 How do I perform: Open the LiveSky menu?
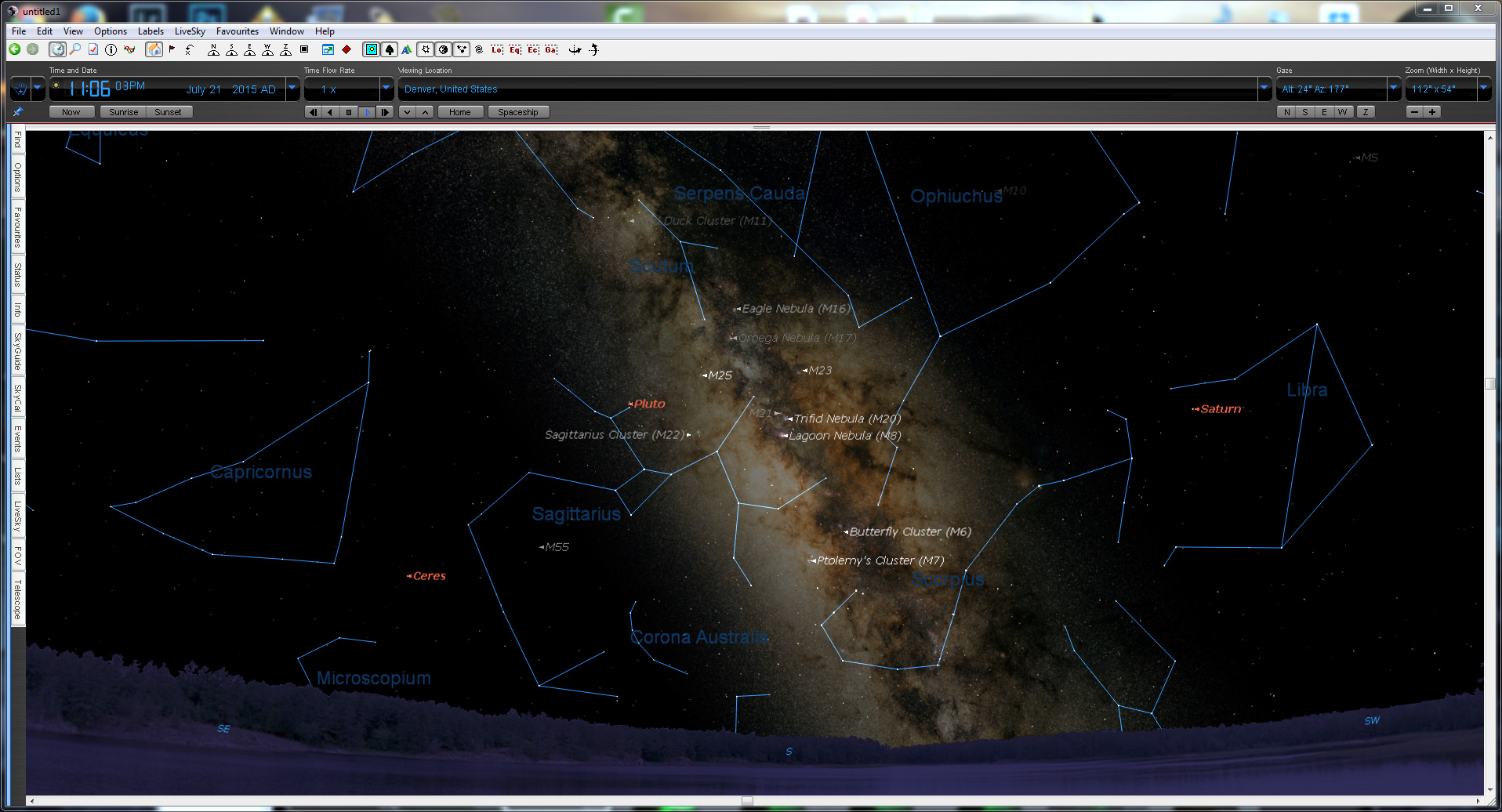click(x=190, y=31)
